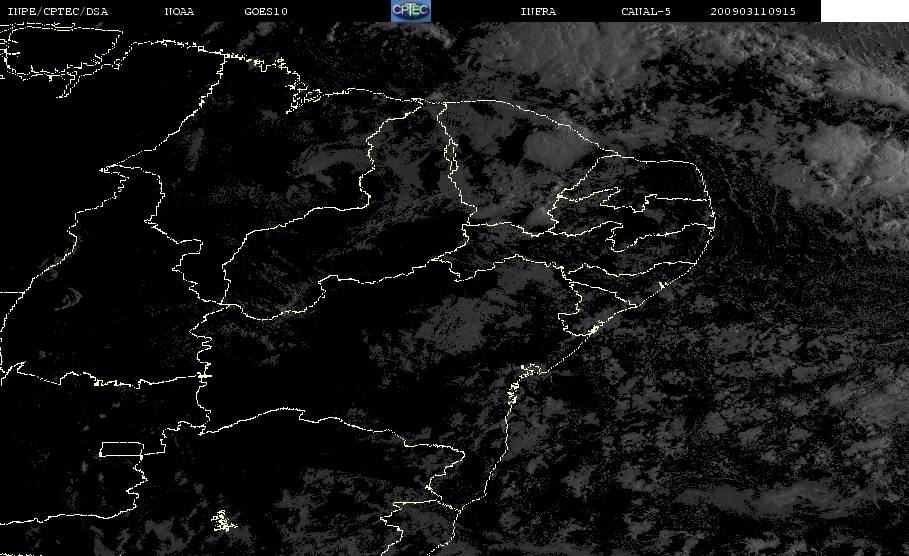Screen dimensions: 909x556
Task: Click the 200903110915 timestamp
Action: pyautogui.click(x=753, y=12)
